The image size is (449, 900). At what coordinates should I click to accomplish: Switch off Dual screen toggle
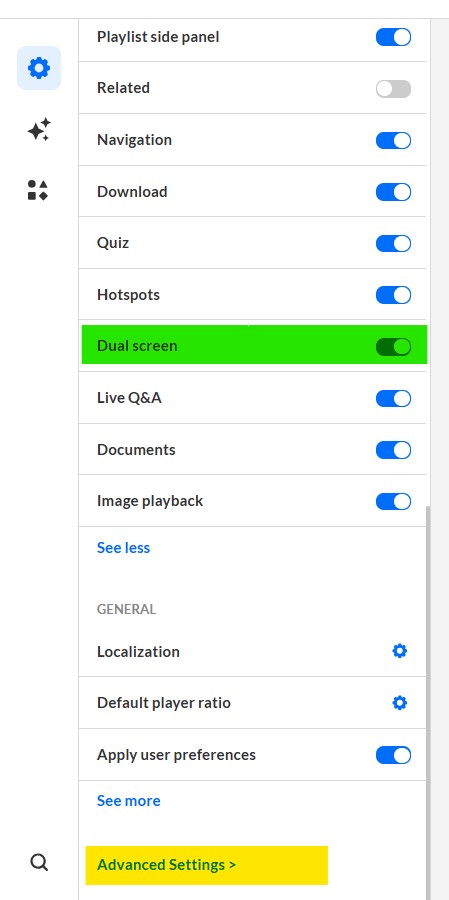[393, 347]
